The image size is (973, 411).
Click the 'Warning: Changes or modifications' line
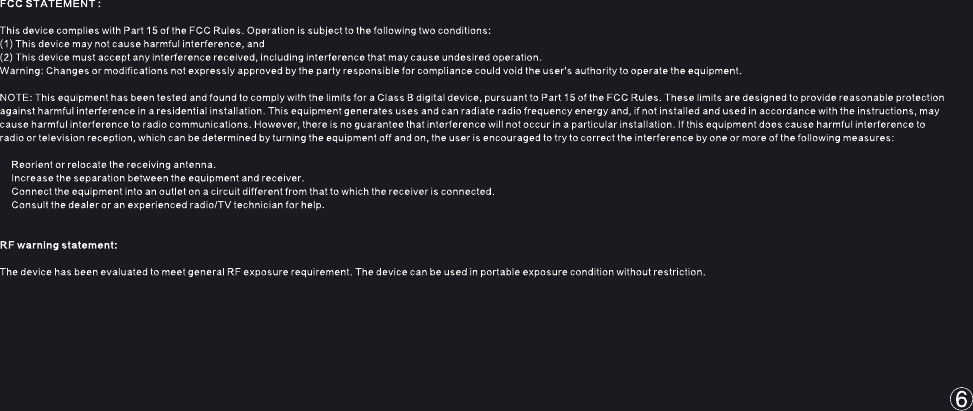pyautogui.click(x=371, y=71)
